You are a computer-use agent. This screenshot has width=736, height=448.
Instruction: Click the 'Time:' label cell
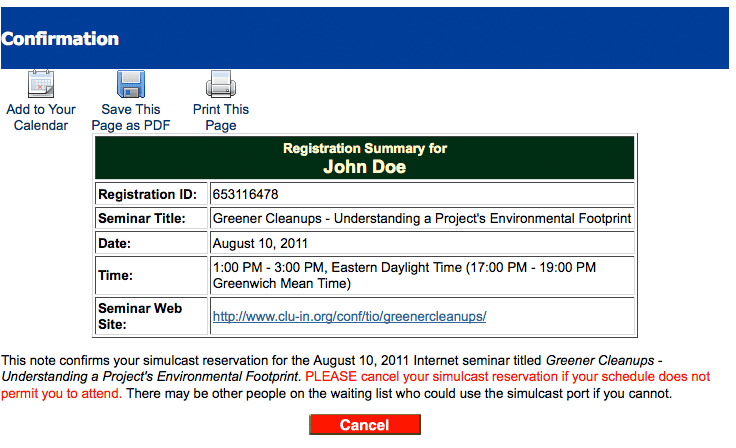coord(151,275)
